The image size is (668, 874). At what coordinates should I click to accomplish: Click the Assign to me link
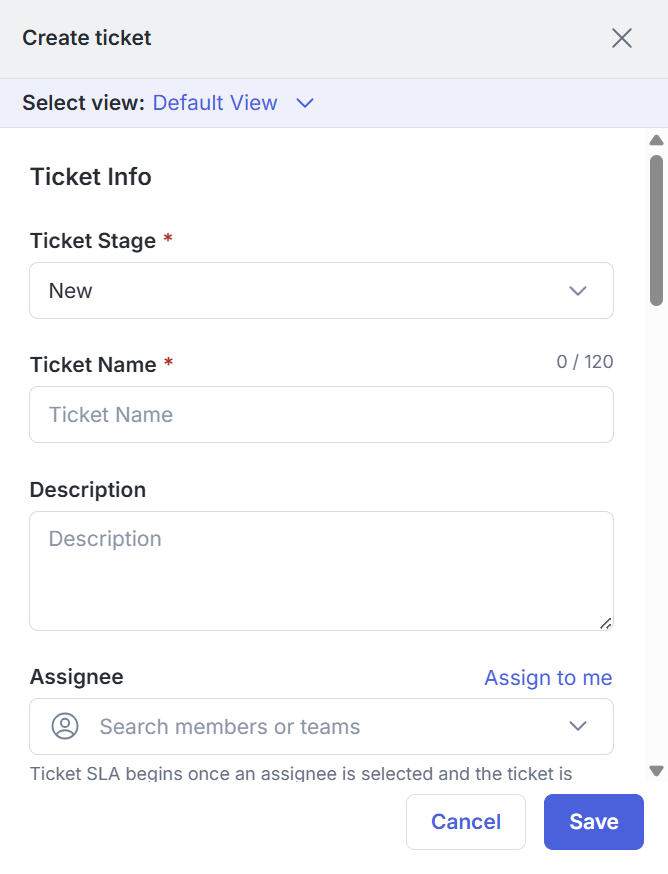coord(548,678)
